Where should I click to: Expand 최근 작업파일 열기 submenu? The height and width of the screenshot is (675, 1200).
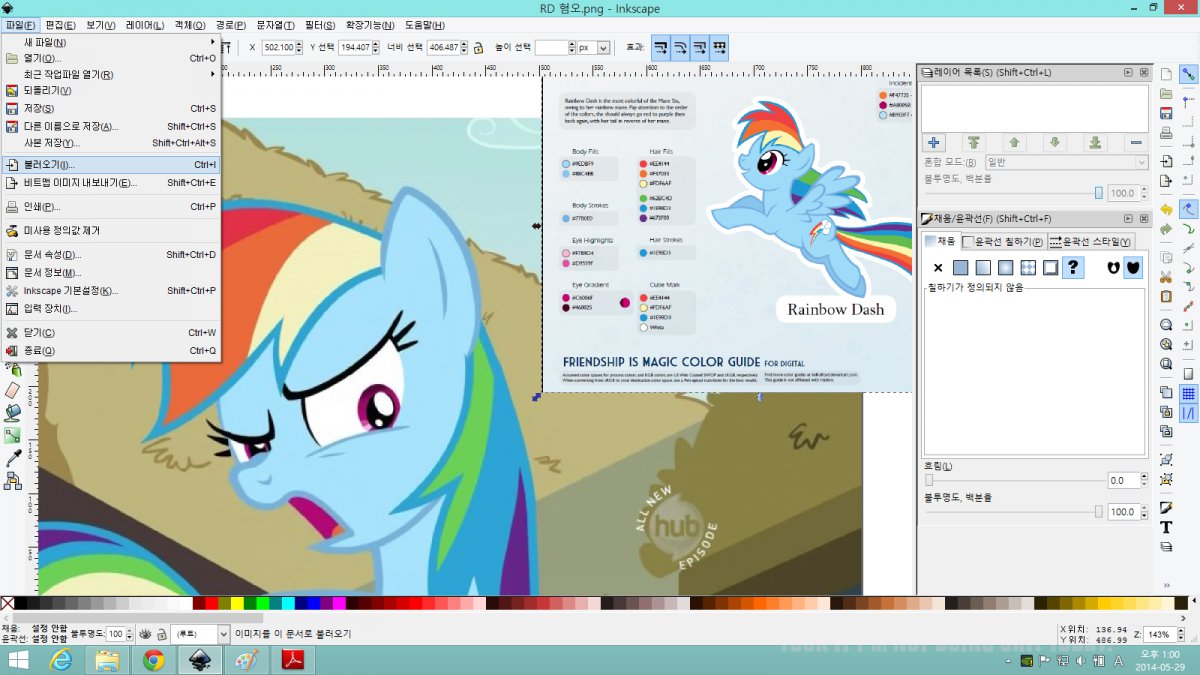(213, 74)
